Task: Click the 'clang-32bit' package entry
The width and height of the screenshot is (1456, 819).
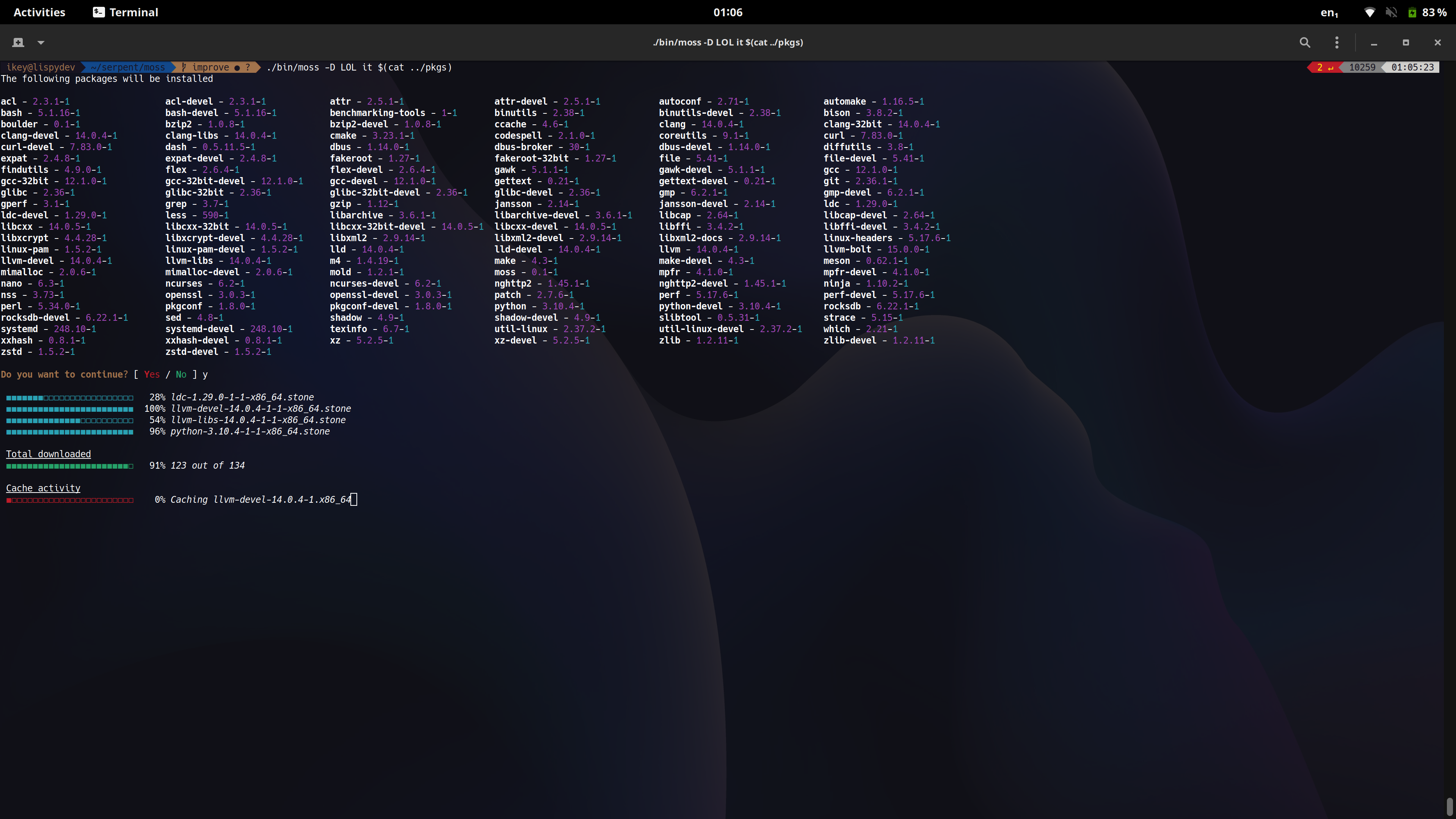Action: tap(882, 124)
